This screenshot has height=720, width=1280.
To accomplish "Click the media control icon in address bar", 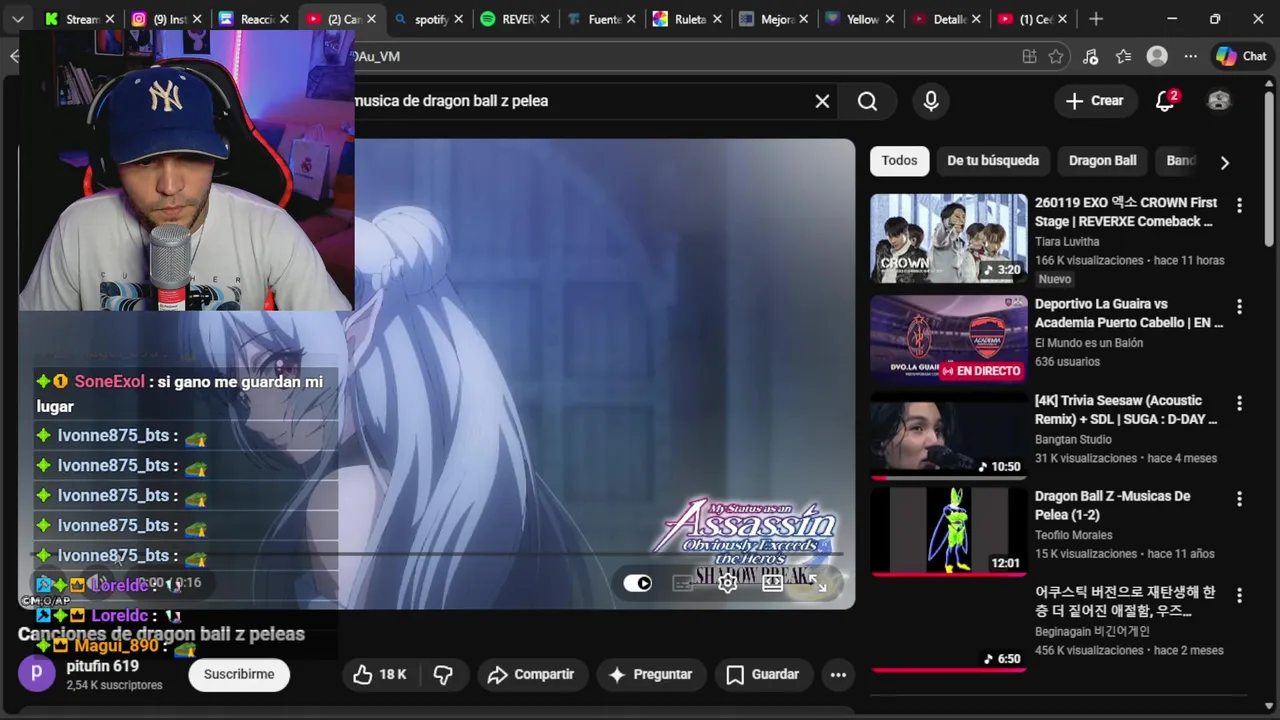I will (x=1091, y=57).
